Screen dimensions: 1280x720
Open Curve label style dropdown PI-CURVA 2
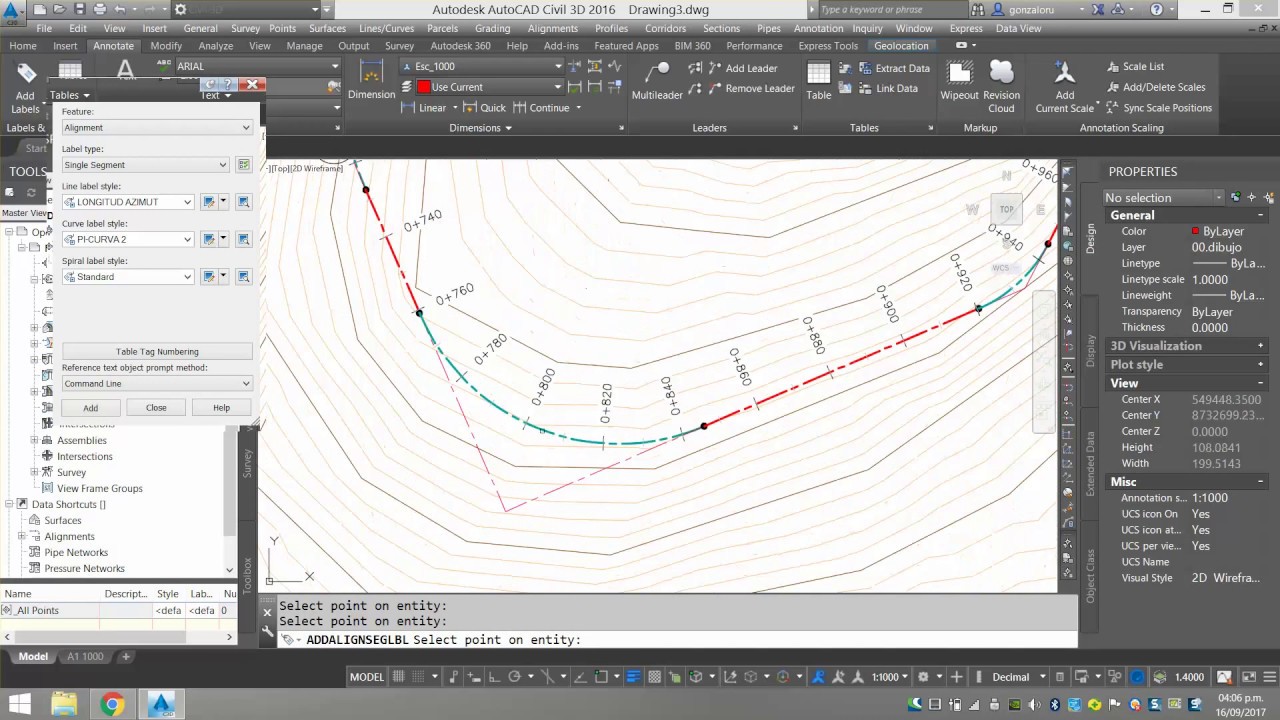pos(128,239)
